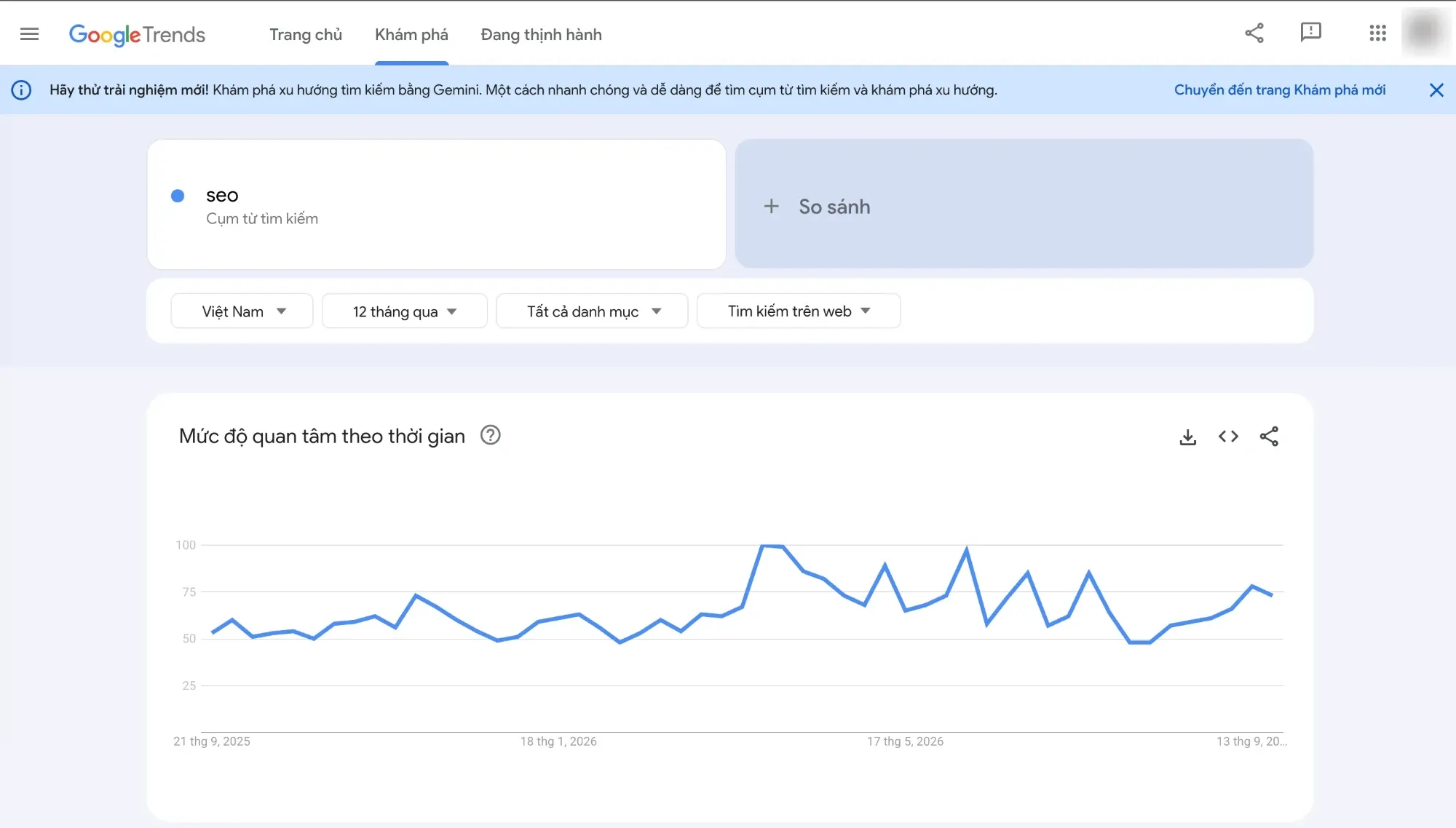Expand the 12 tháng qua time range
This screenshot has height=828, width=1456.
tap(405, 311)
